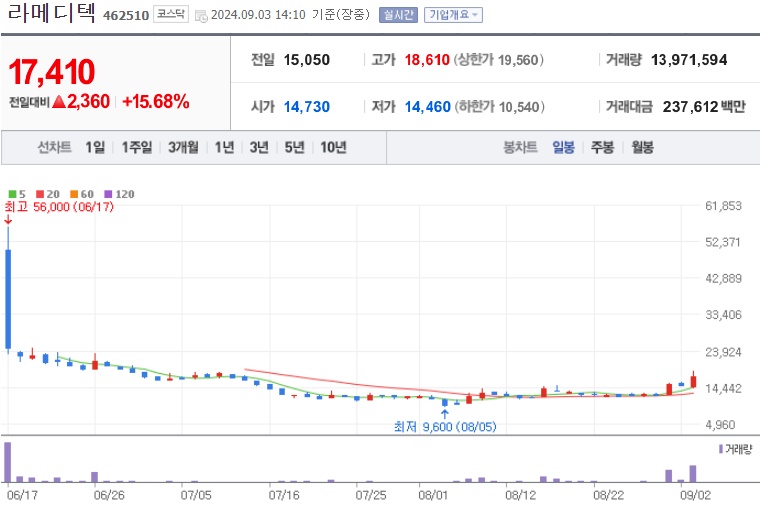Click the purple 120-day moving average swatch

(109, 194)
